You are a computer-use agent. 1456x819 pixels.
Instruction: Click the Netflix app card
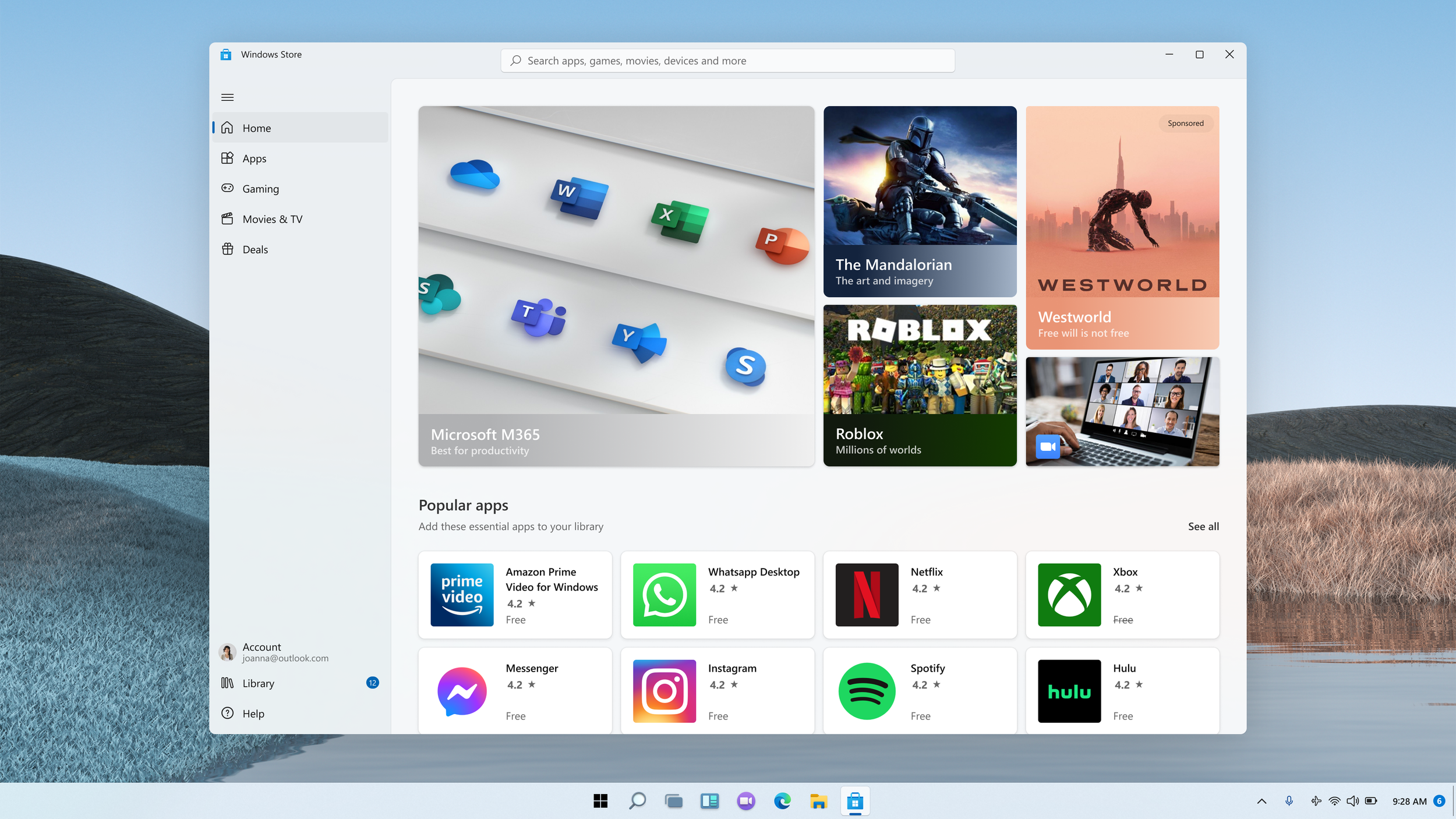coord(919,595)
